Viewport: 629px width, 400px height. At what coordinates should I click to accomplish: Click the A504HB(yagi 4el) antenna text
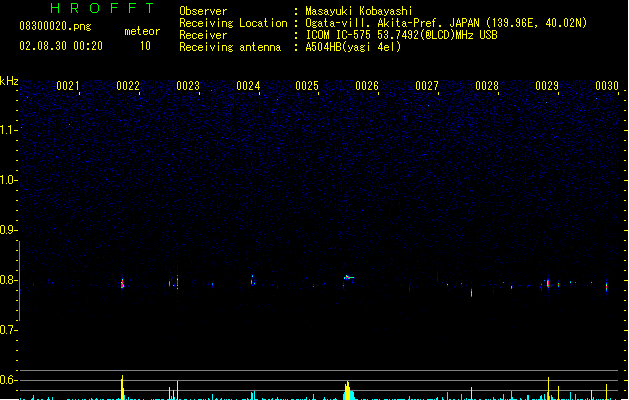tap(353, 47)
